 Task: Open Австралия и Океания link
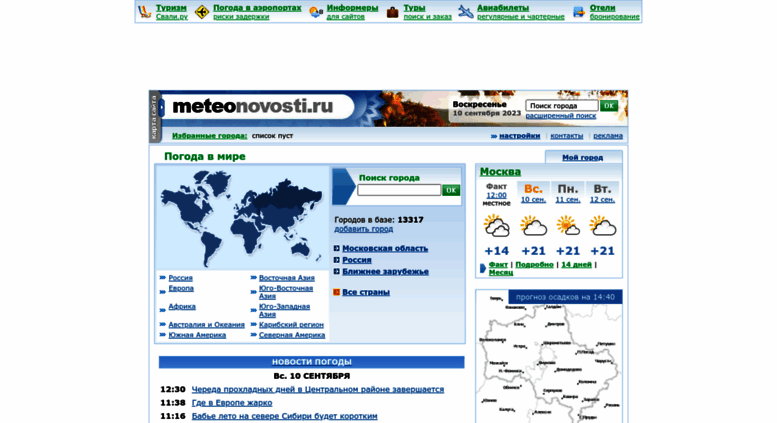pyautogui.click(x=206, y=325)
